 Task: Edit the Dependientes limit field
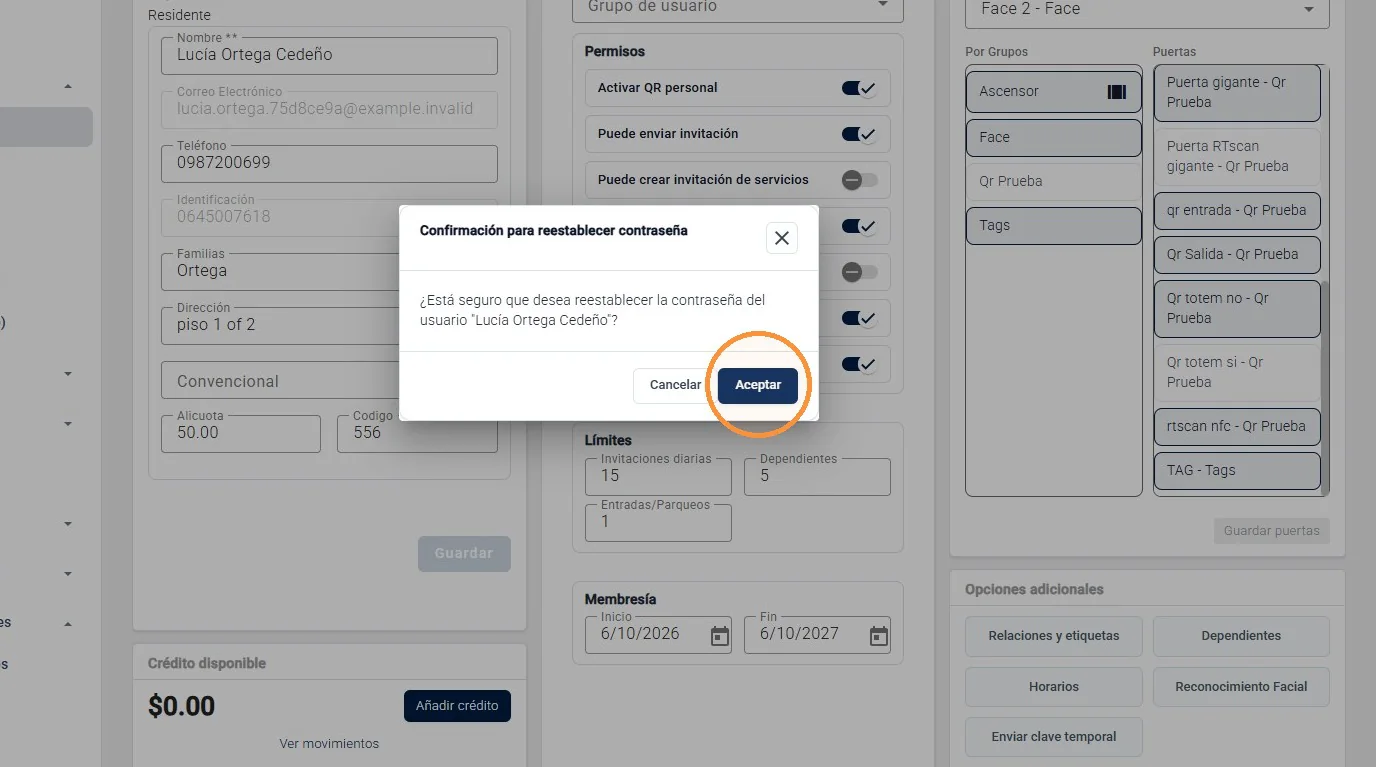point(817,477)
